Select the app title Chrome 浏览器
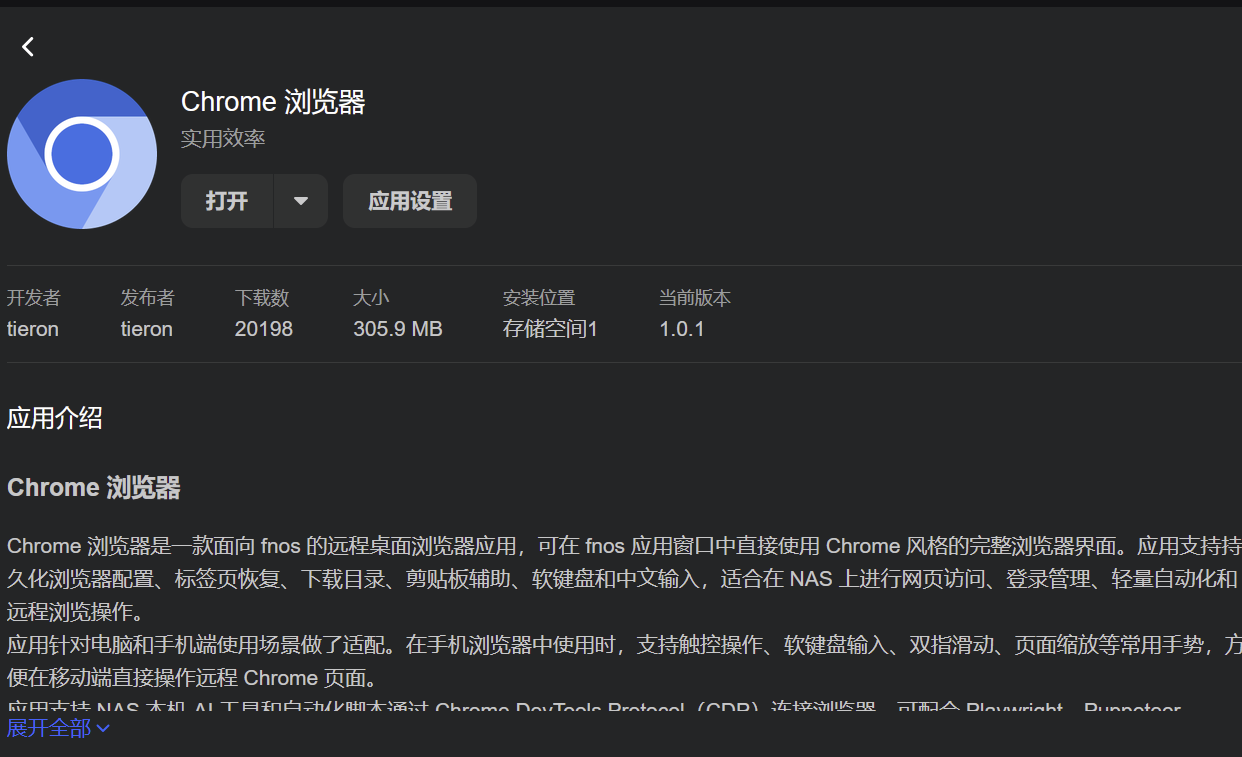Screen dimensions: 1242x757 click(x=273, y=102)
